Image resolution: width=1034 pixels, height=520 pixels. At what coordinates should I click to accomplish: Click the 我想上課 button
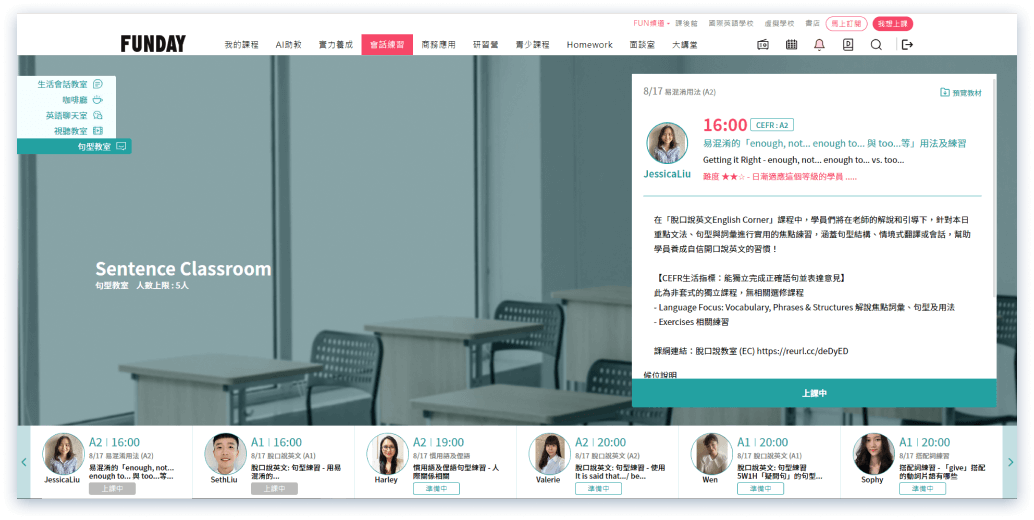[892, 23]
